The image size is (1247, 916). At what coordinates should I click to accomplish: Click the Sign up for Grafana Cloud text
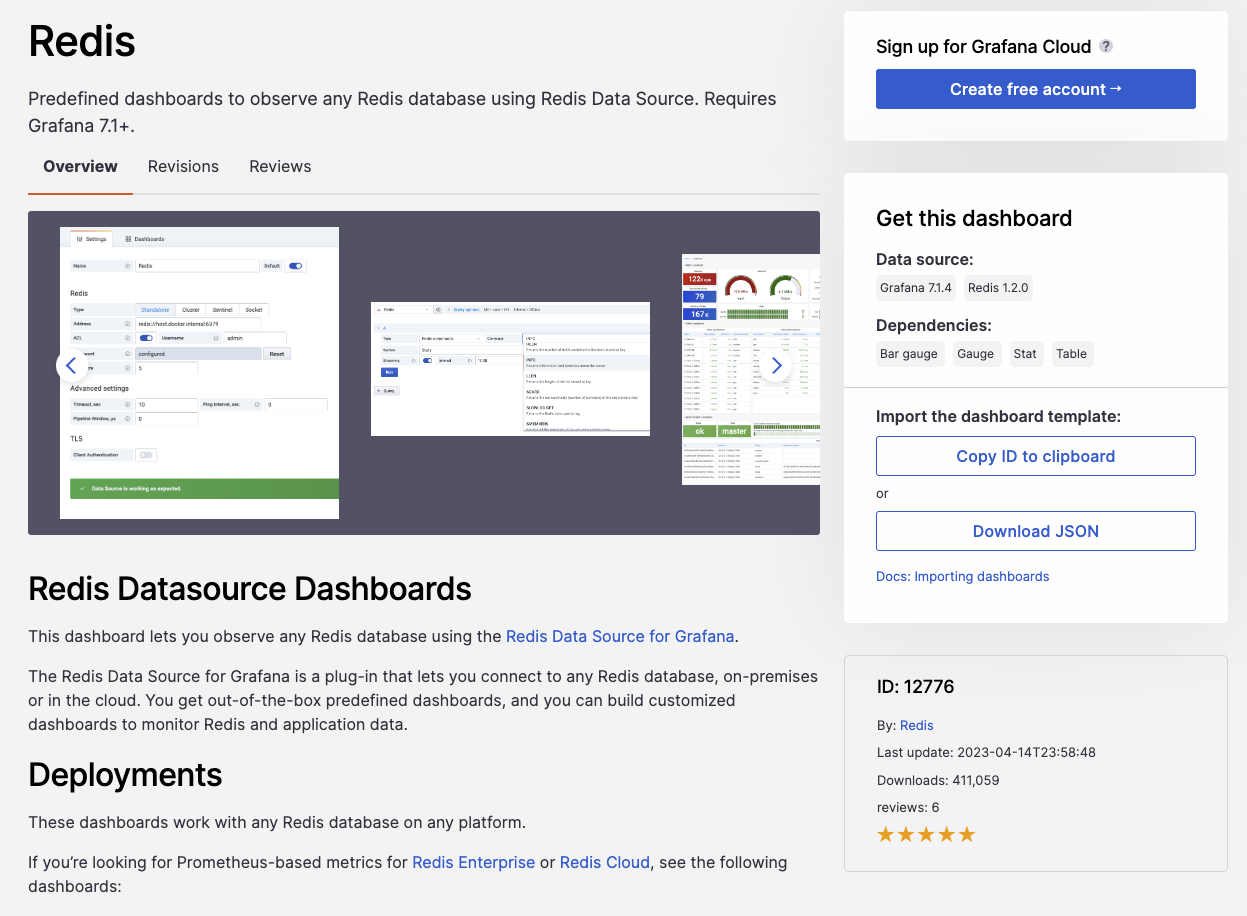pos(984,46)
